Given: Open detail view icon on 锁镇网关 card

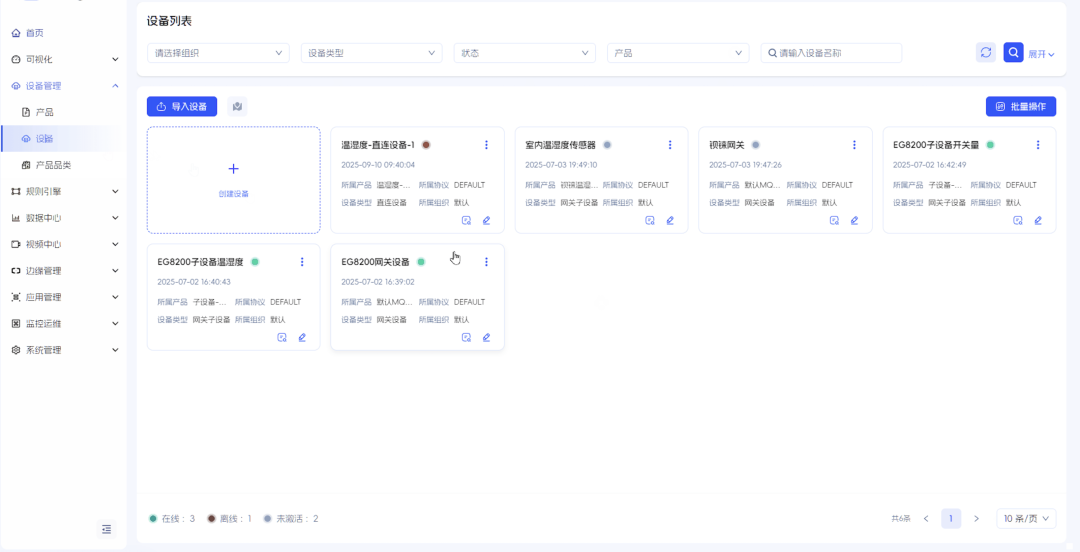Looking at the screenshot, I should click(834, 221).
